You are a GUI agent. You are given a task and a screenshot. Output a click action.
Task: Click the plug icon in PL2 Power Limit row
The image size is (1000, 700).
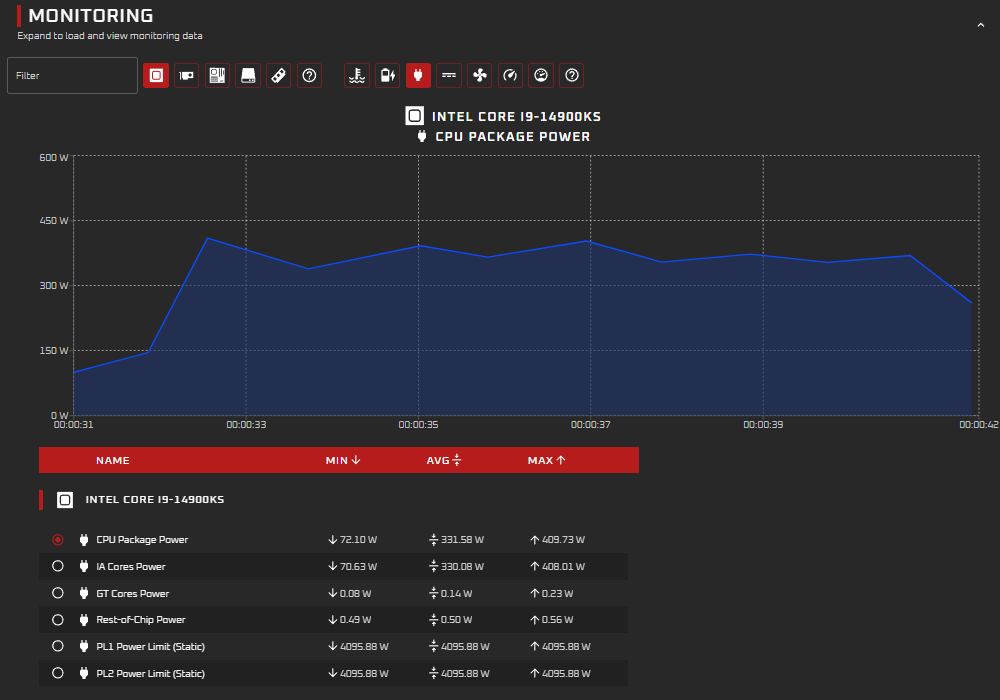tap(84, 673)
